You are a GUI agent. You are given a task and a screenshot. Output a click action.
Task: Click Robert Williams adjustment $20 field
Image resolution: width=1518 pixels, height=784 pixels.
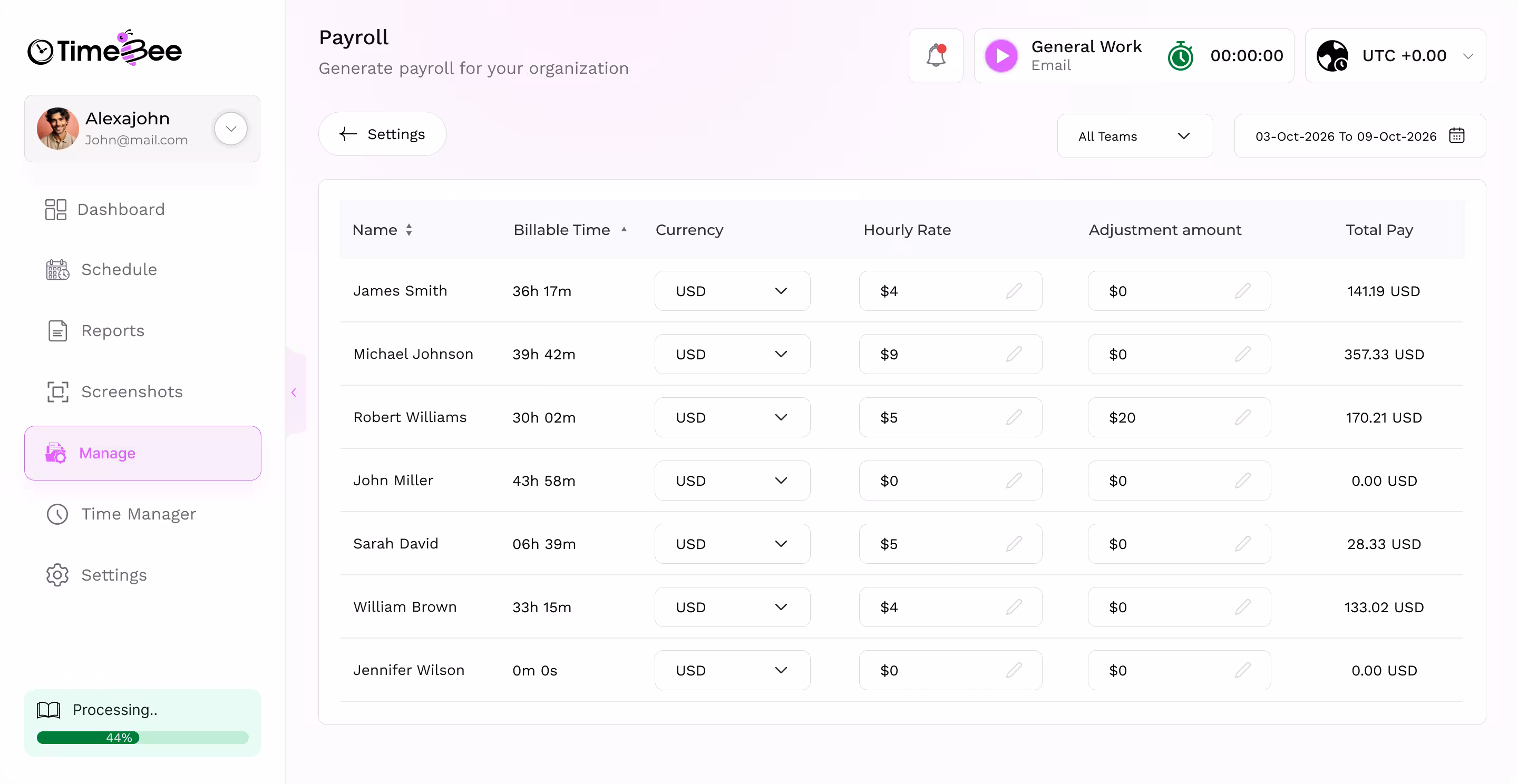click(1179, 417)
